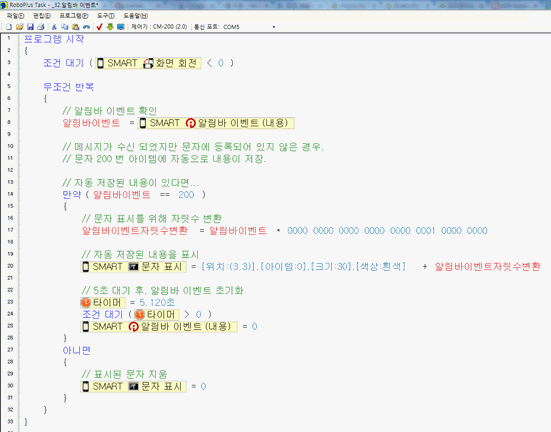Open the 도움말 (Help) menu
This screenshot has width=551, height=432.
[136, 16]
